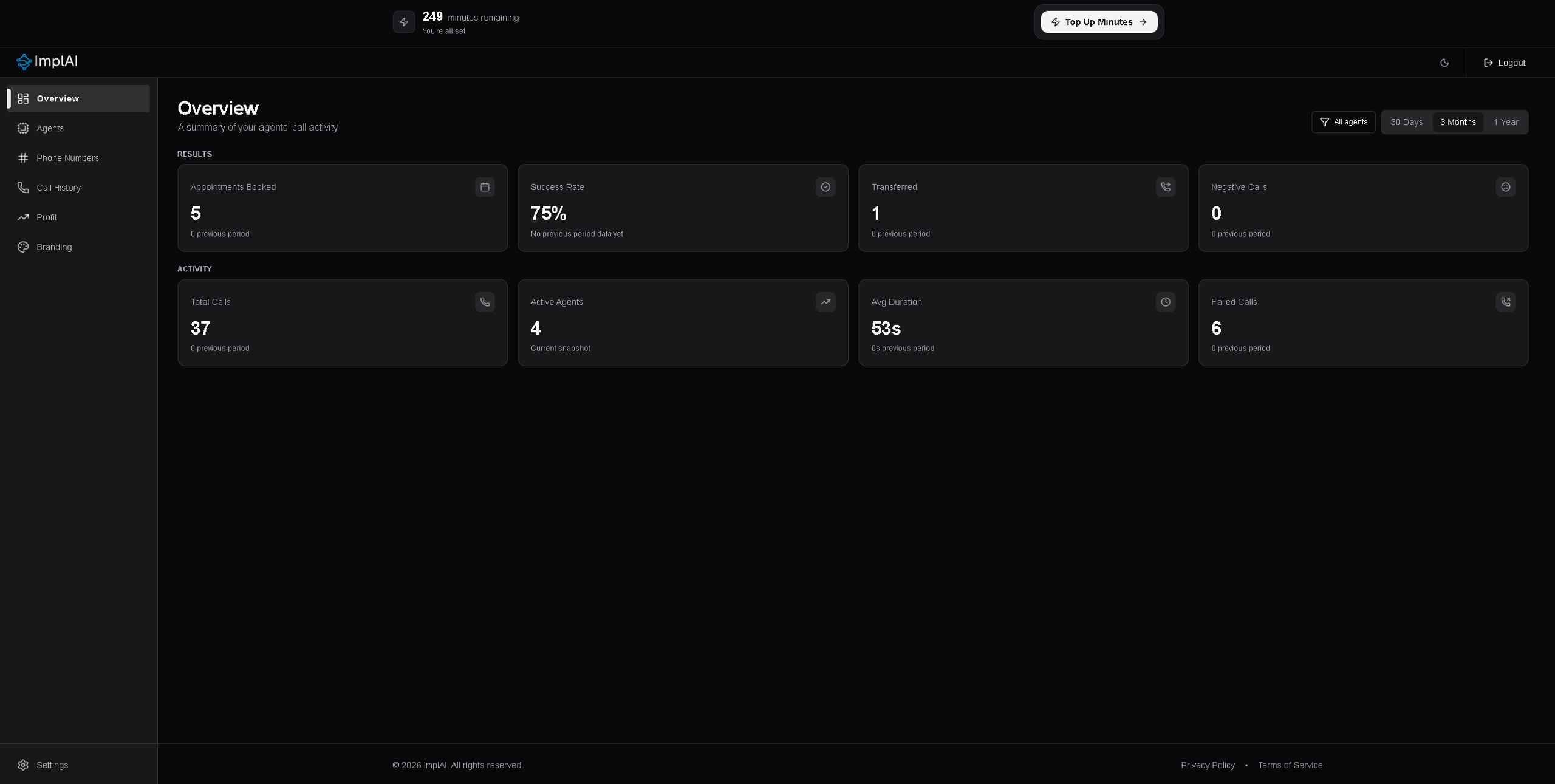Screen dimensions: 1555x784
Task: Click the ImplAI logo
Action: tap(47, 62)
